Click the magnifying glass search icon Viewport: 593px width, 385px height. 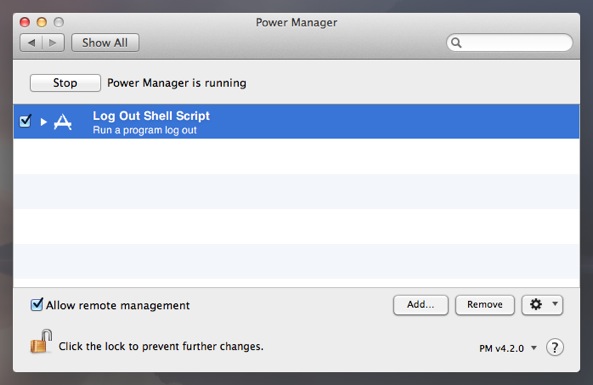click(x=456, y=43)
